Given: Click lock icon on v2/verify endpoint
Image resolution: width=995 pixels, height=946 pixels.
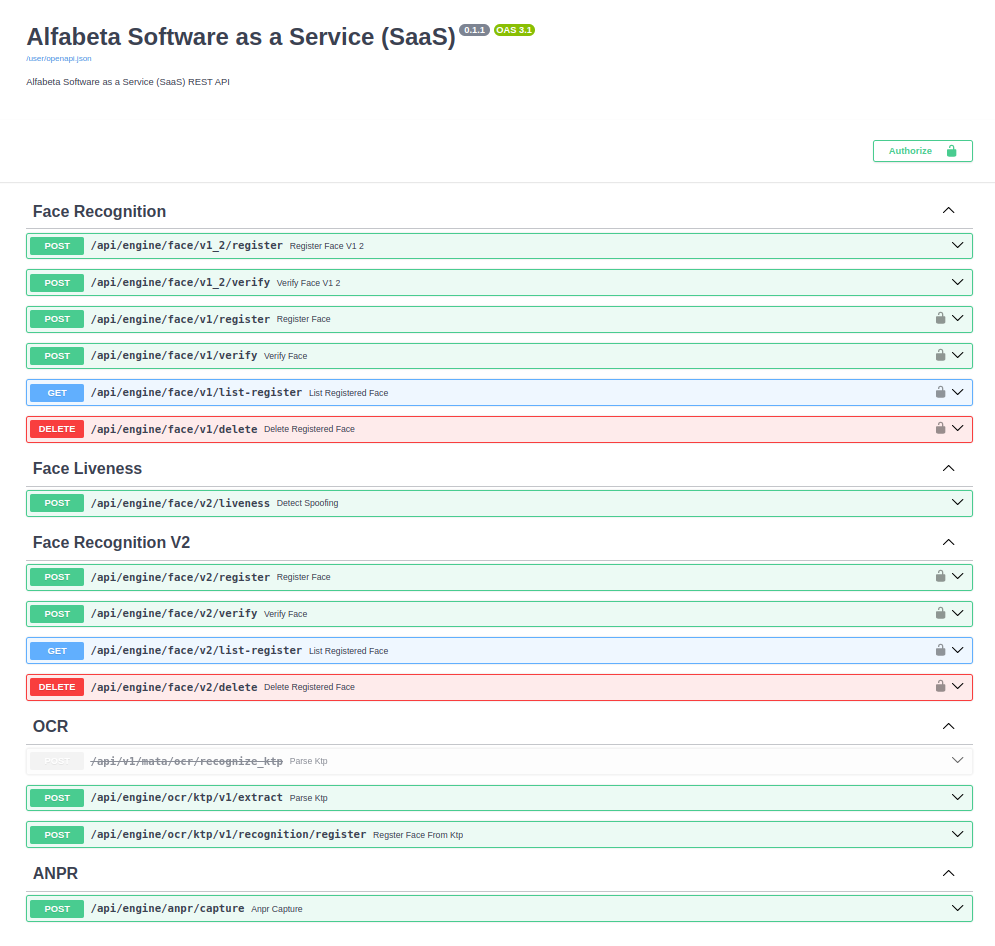Looking at the screenshot, I should tap(940, 613).
